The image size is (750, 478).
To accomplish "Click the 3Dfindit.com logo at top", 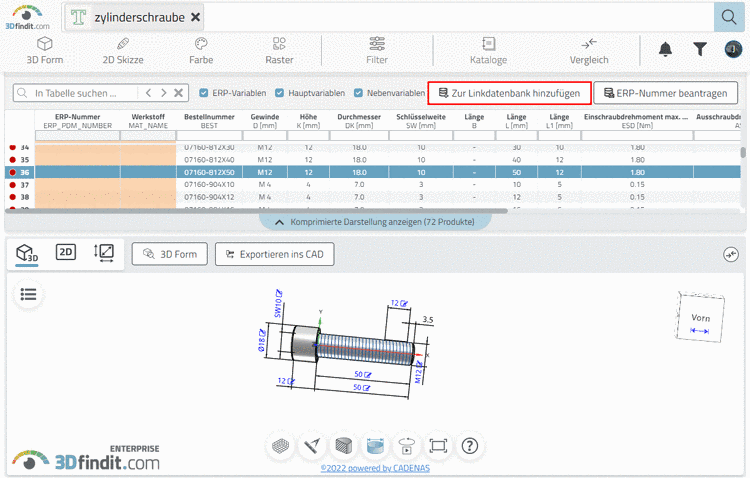I will (27, 17).
